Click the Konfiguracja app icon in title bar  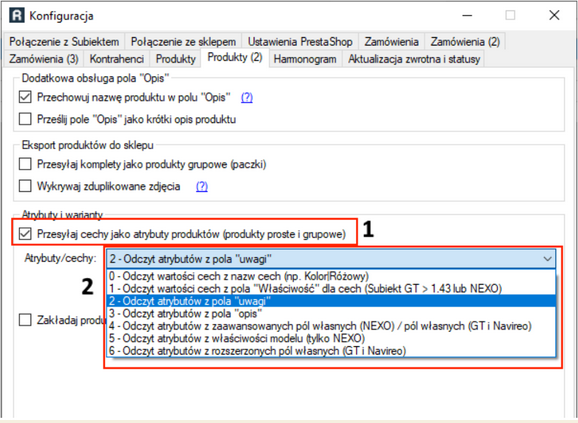click(x=16, y=15)
